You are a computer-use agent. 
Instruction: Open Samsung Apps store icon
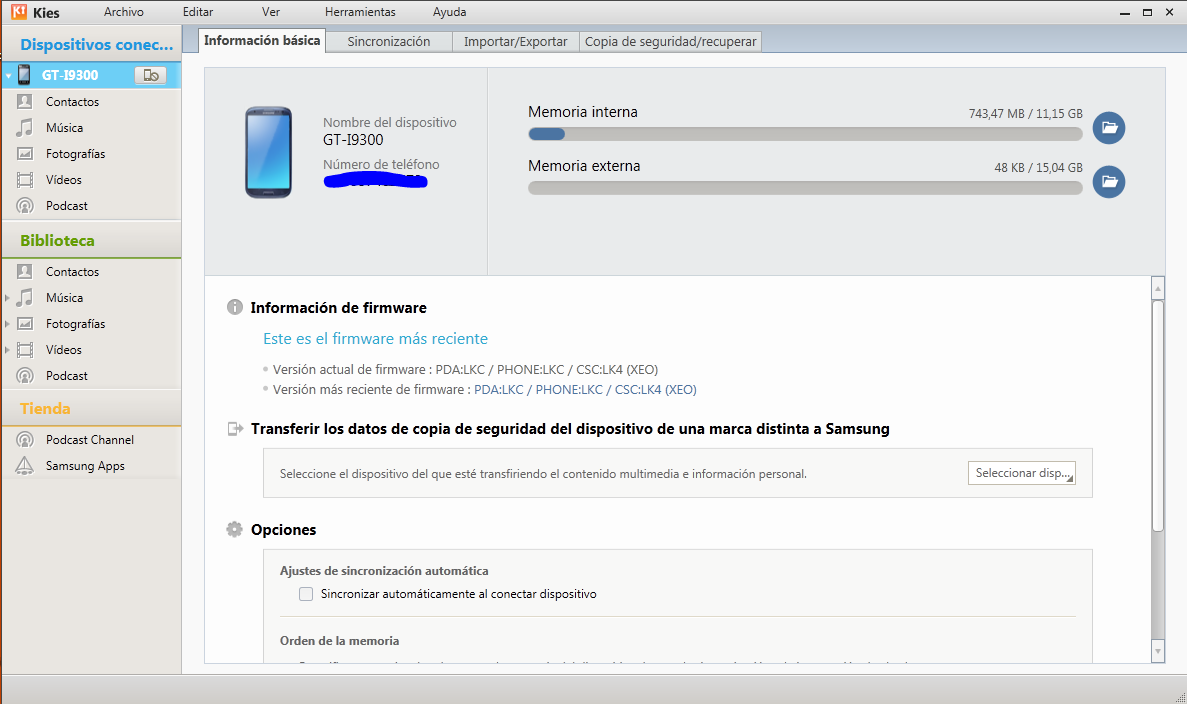pos(25,466)
